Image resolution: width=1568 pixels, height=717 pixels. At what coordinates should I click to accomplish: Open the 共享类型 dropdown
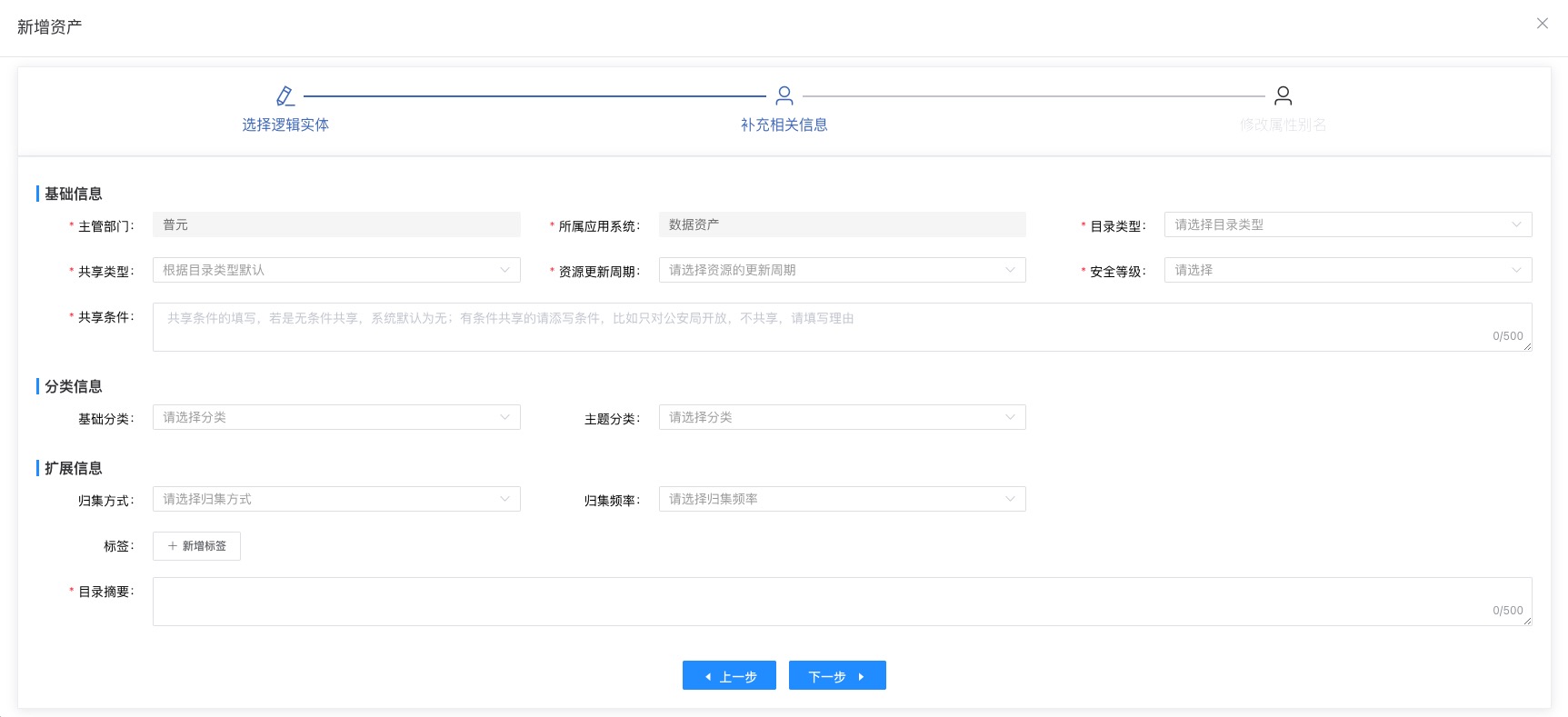pos(336,270)
